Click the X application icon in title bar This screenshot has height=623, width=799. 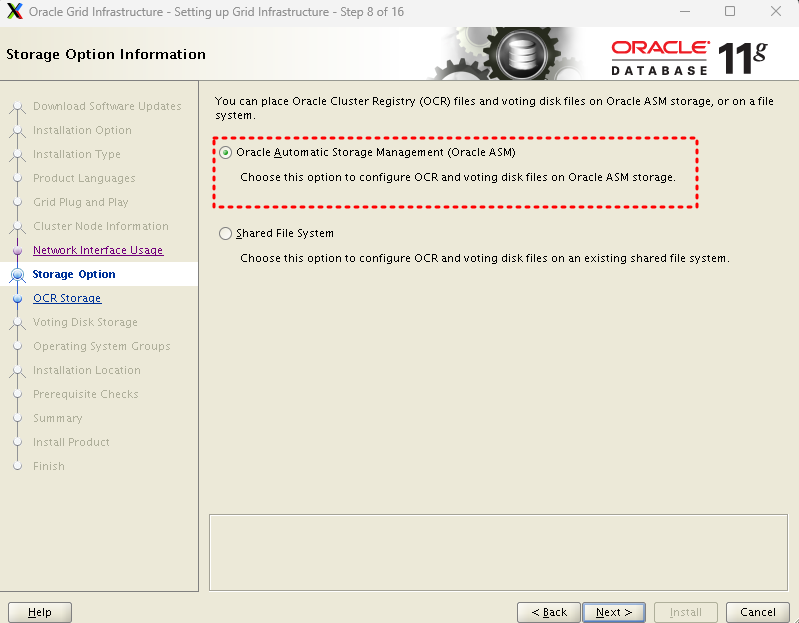[x=14, y=11]
